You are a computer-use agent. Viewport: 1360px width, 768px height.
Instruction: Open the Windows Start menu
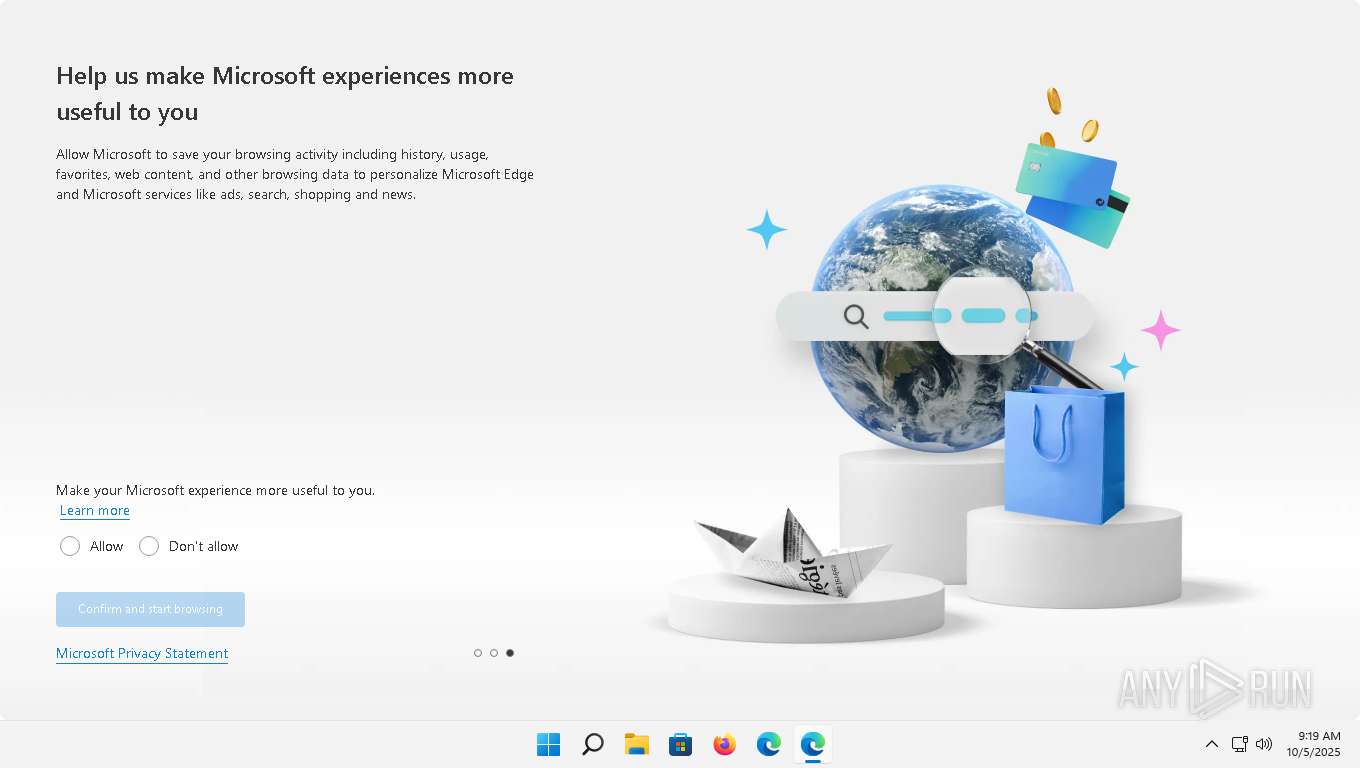pos(549,744)
